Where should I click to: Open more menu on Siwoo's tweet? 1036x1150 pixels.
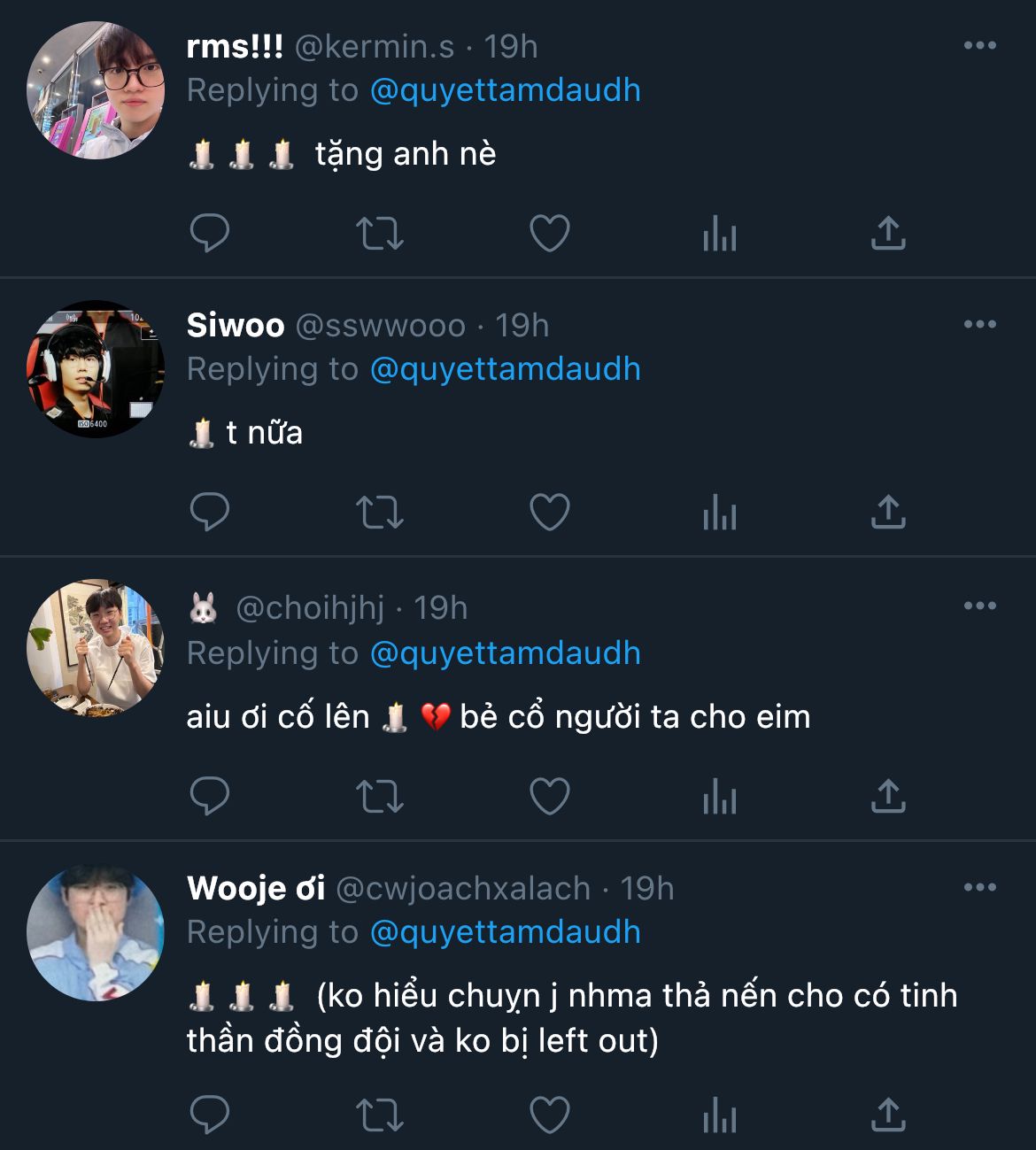(x=979, y=325)
